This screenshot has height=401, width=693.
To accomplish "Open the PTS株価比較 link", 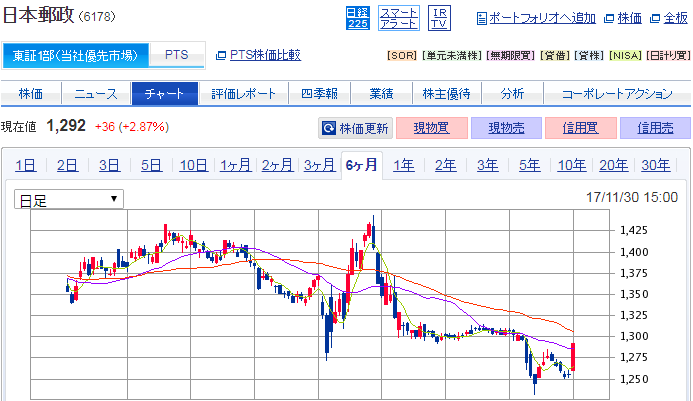I will coord(265,55).
